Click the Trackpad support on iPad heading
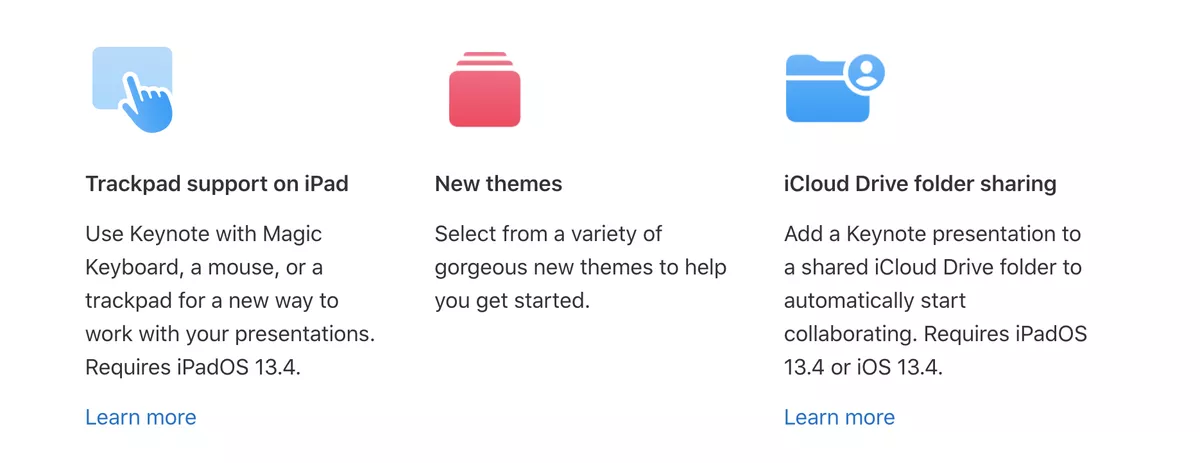The height and width of the screenshot is (463, 1200). [217, 184]
